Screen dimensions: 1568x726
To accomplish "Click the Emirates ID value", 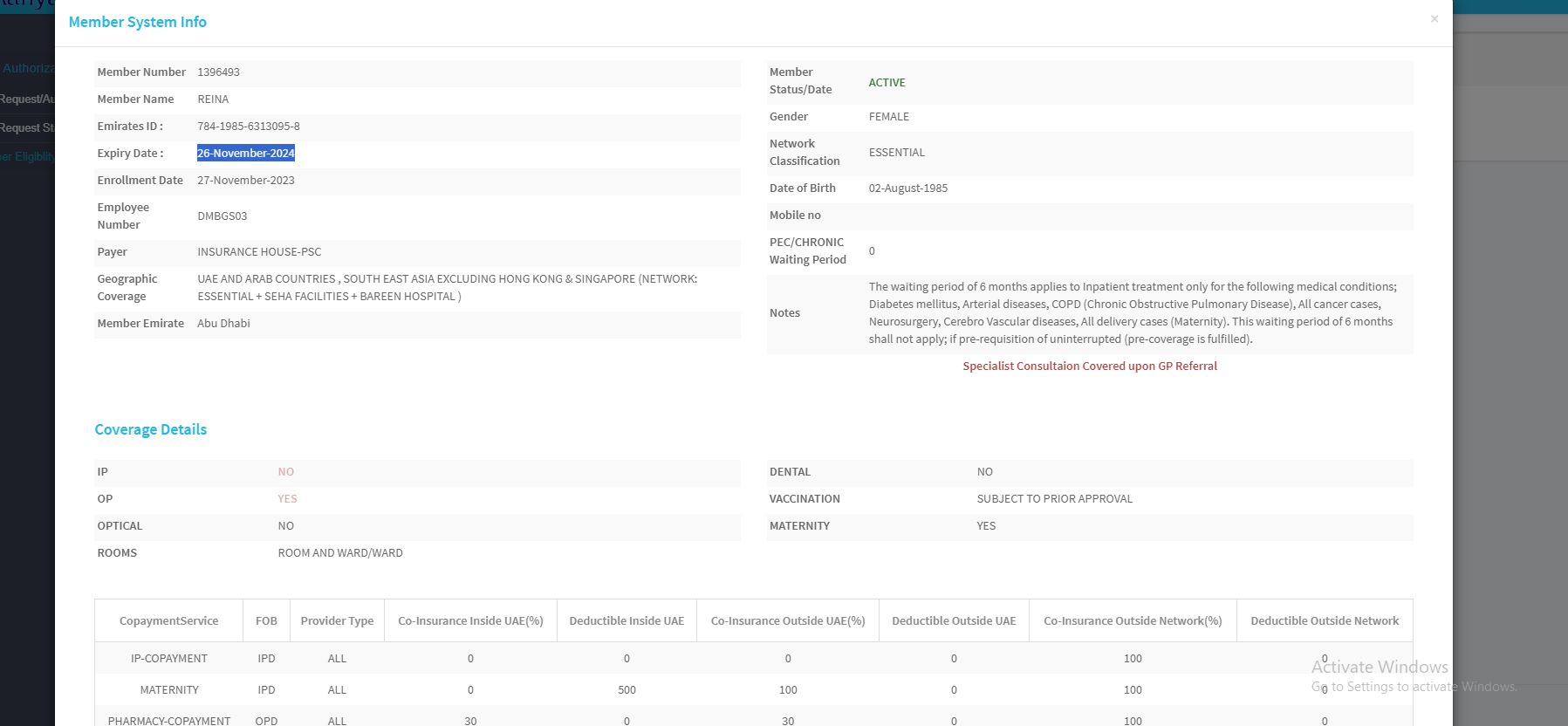I will click(x=248, y=127).
